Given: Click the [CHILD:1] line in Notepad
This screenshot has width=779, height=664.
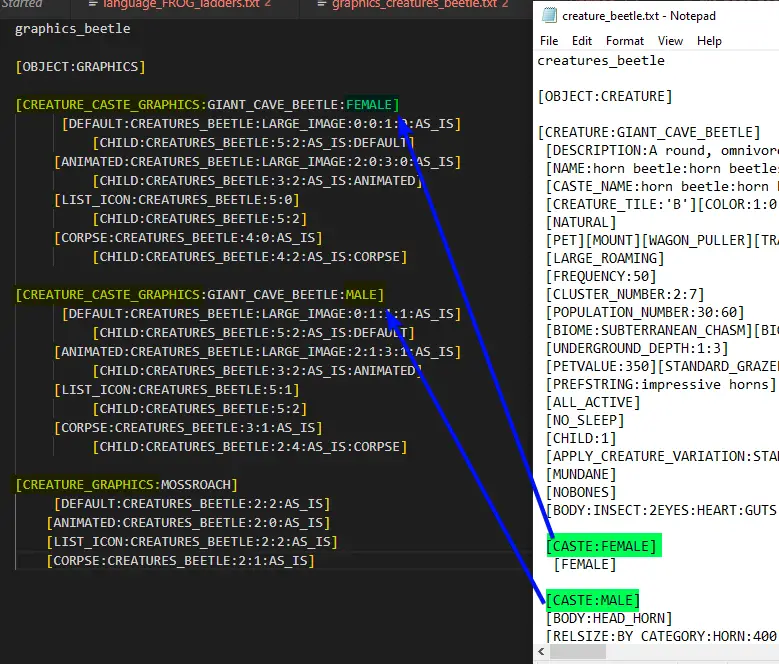Looking at the screenshot, I should tap(581, 438).
